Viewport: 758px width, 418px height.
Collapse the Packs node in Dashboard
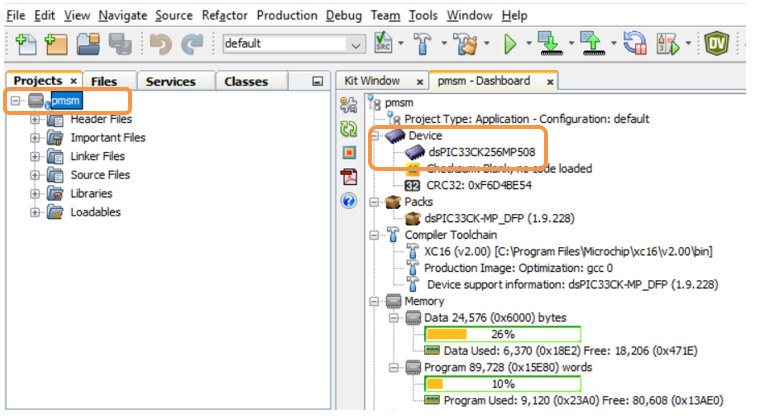pyautogui.click(x=374, y=202)
